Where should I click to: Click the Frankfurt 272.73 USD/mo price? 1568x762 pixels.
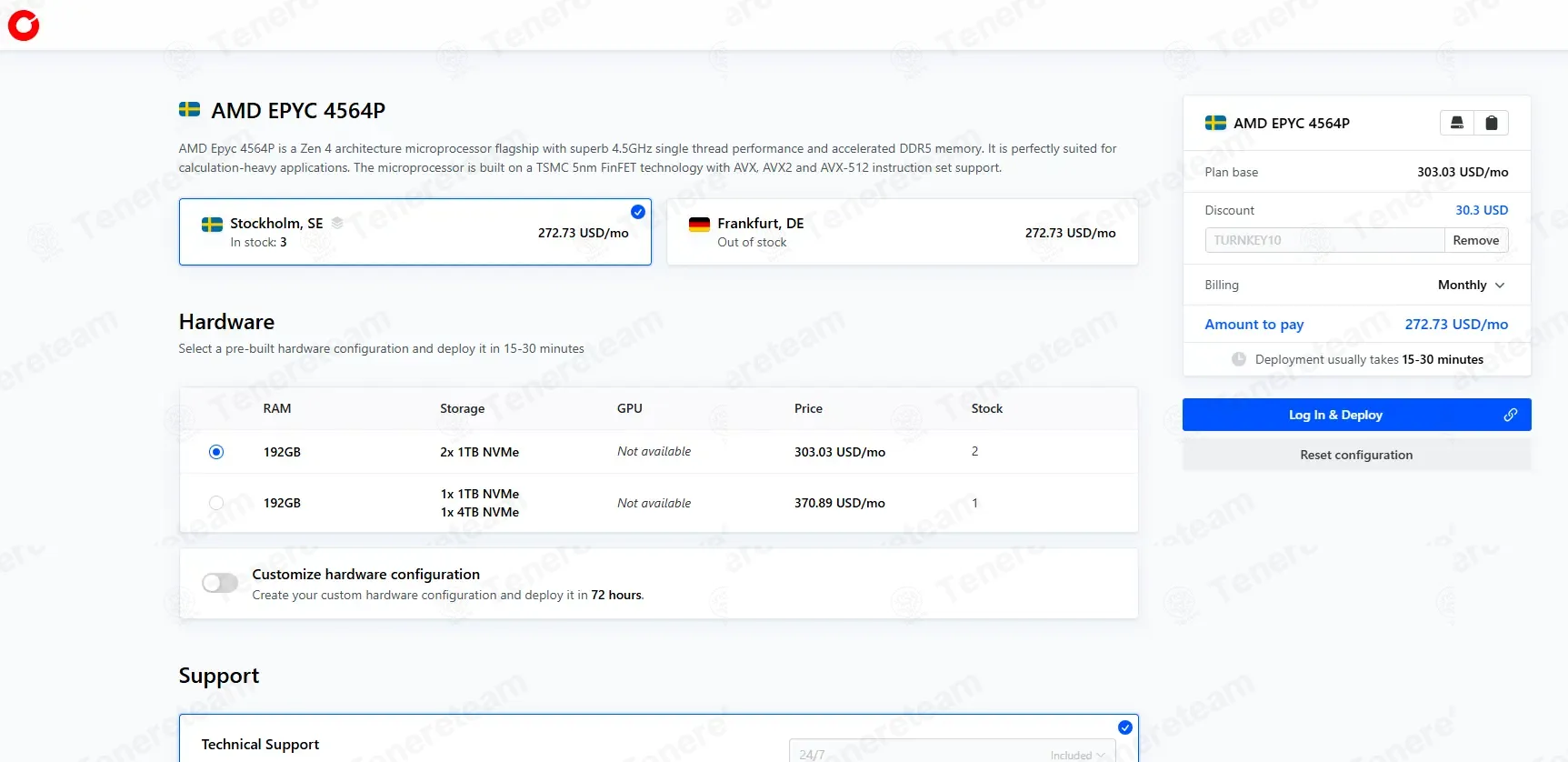tap(1071, 233)
